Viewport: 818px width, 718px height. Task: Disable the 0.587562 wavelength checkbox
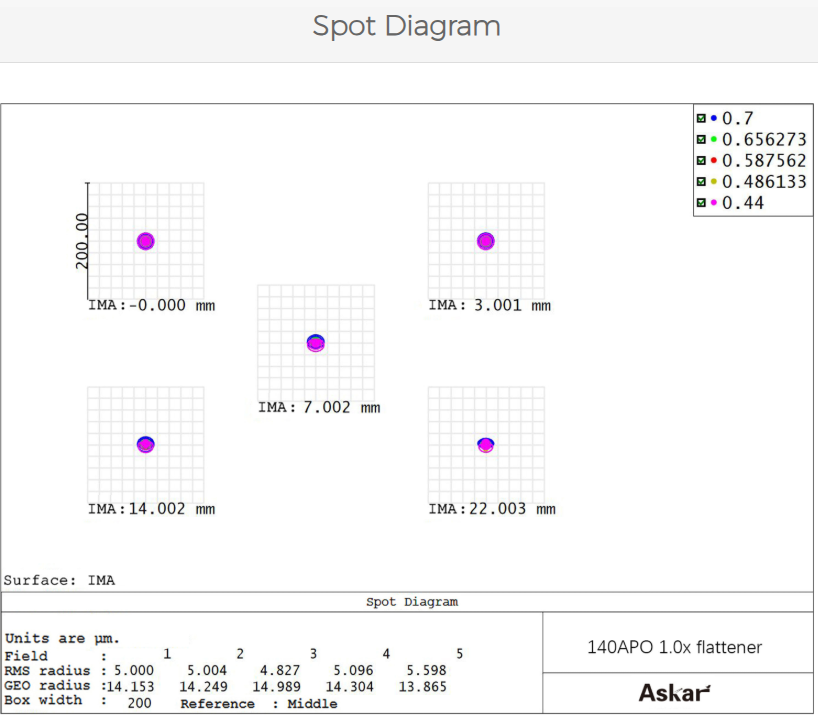tap(701, 161)
